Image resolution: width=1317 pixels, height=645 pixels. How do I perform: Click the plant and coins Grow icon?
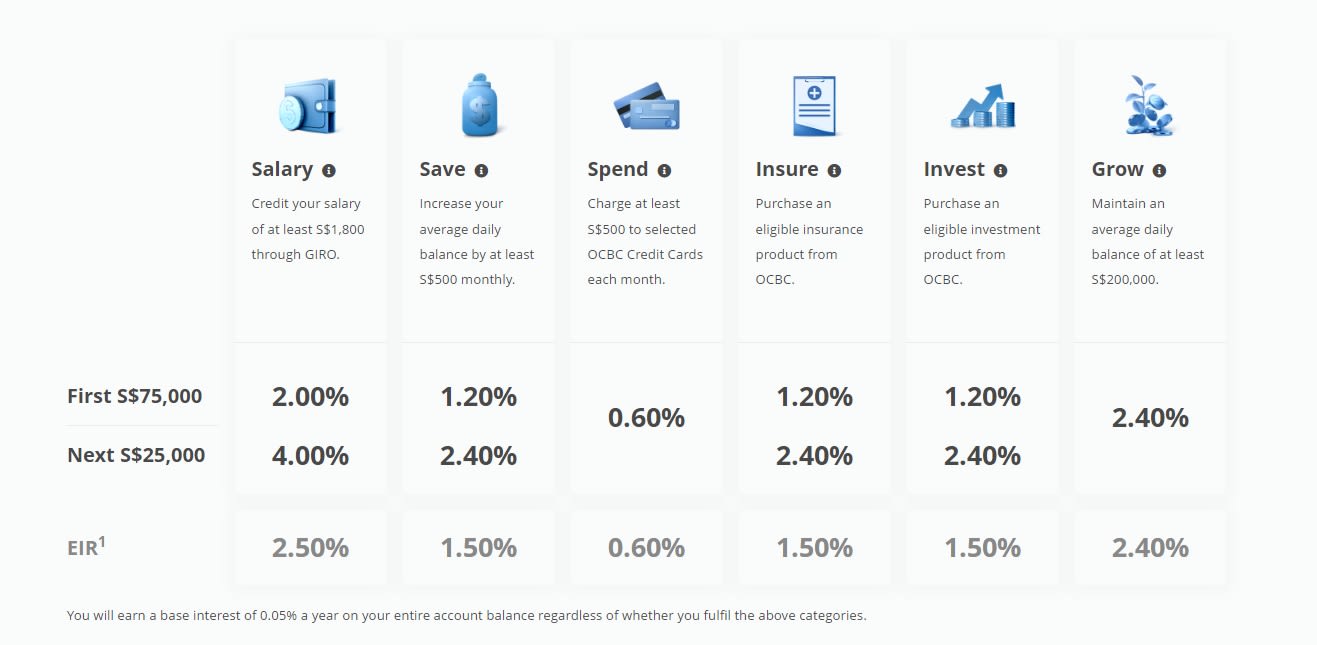(1150, 105)
